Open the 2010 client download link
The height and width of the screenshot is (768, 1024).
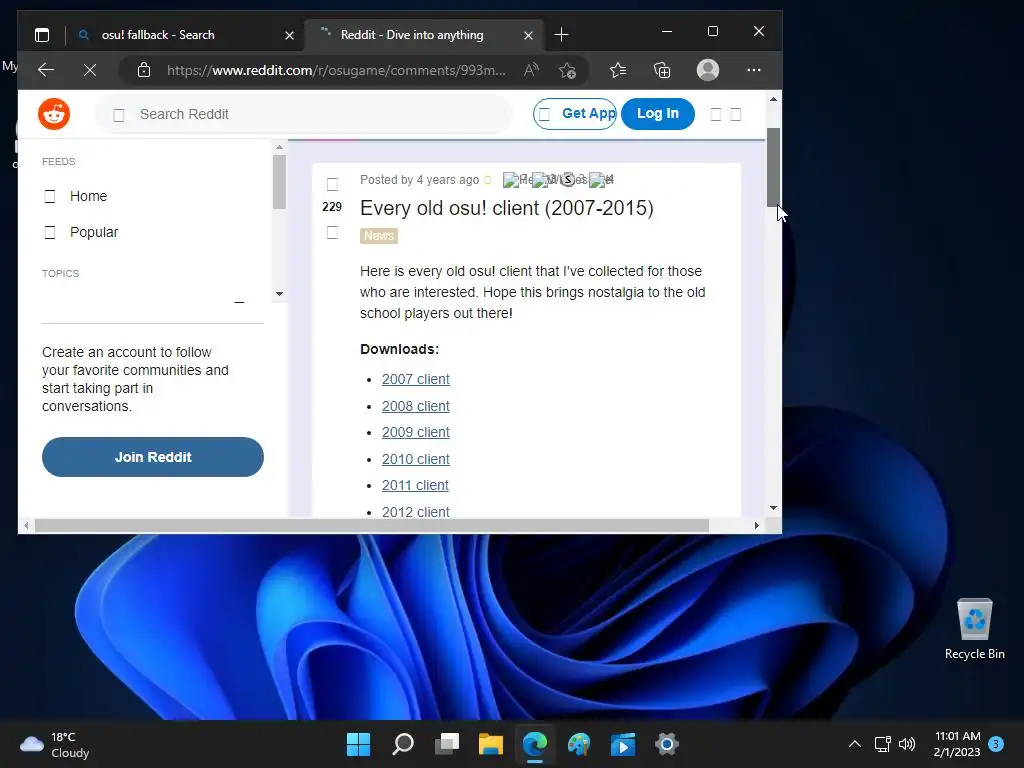(415, 459)
